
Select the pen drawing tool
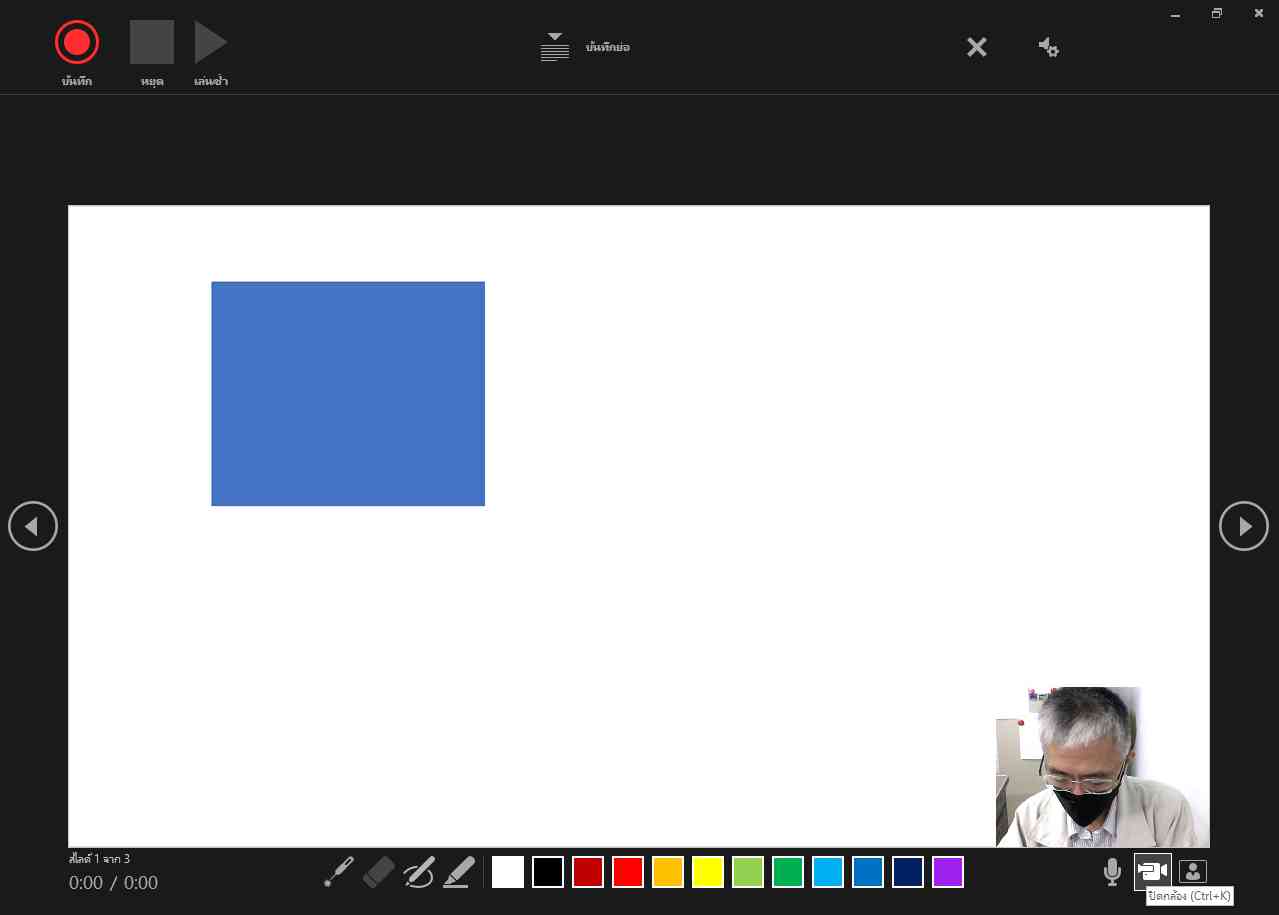pyautogui.click(x=419, y=872)
